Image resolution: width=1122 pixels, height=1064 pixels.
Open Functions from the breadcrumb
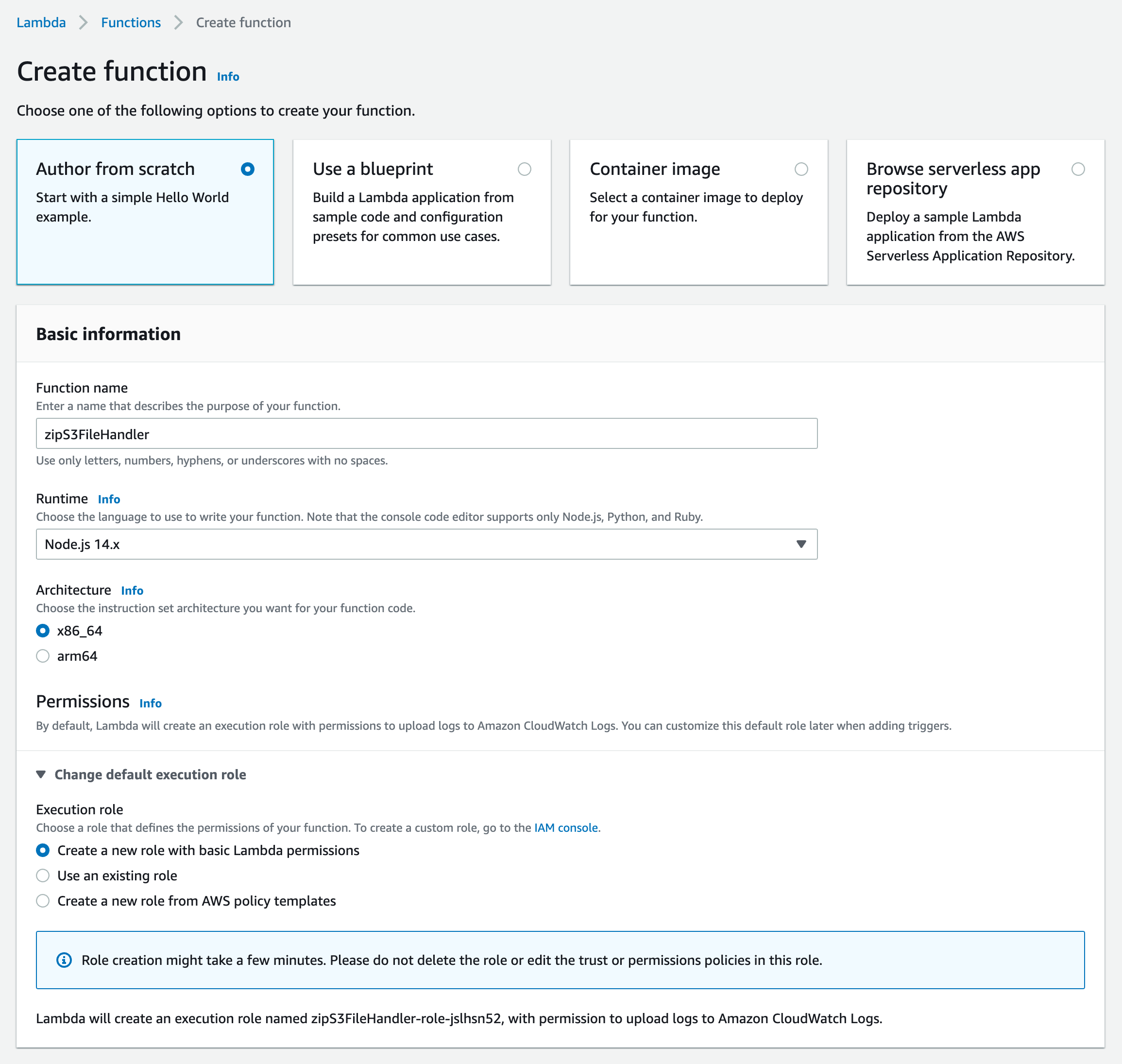130,22
